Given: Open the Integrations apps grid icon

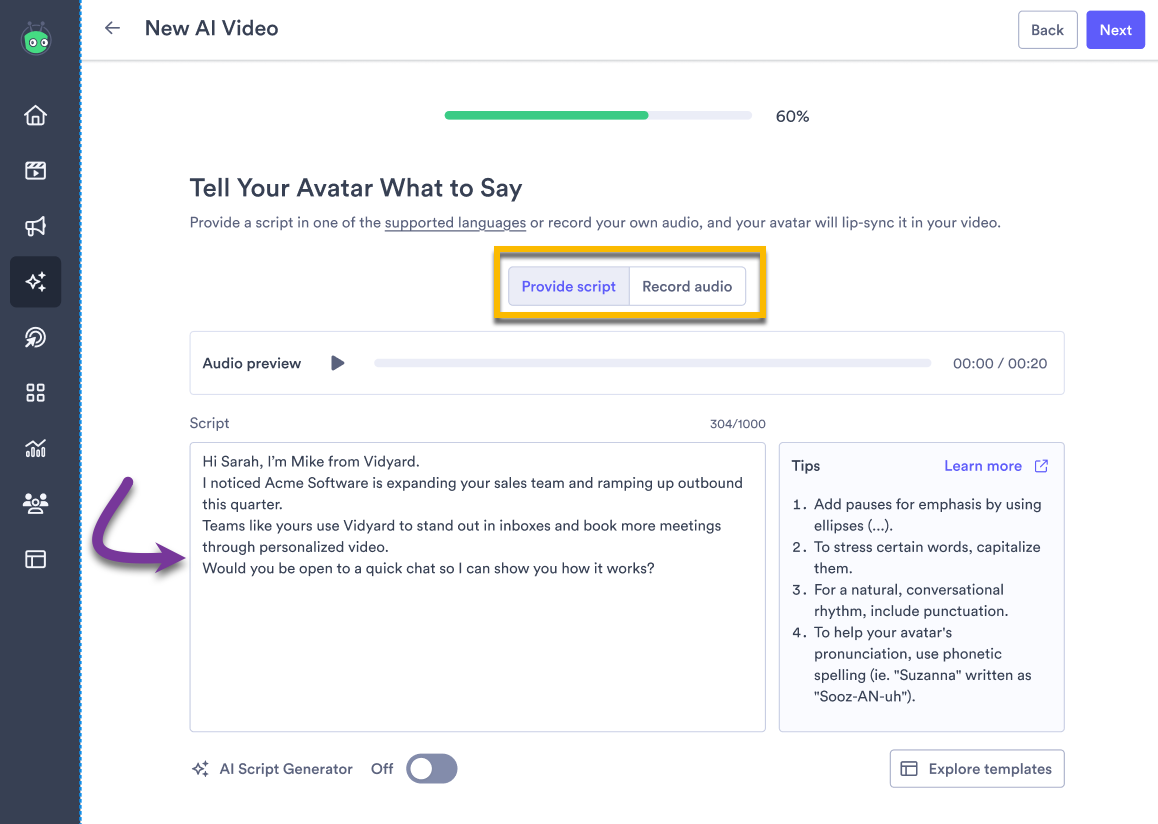Looking at the screenshot, I should [x=35, y=393].
